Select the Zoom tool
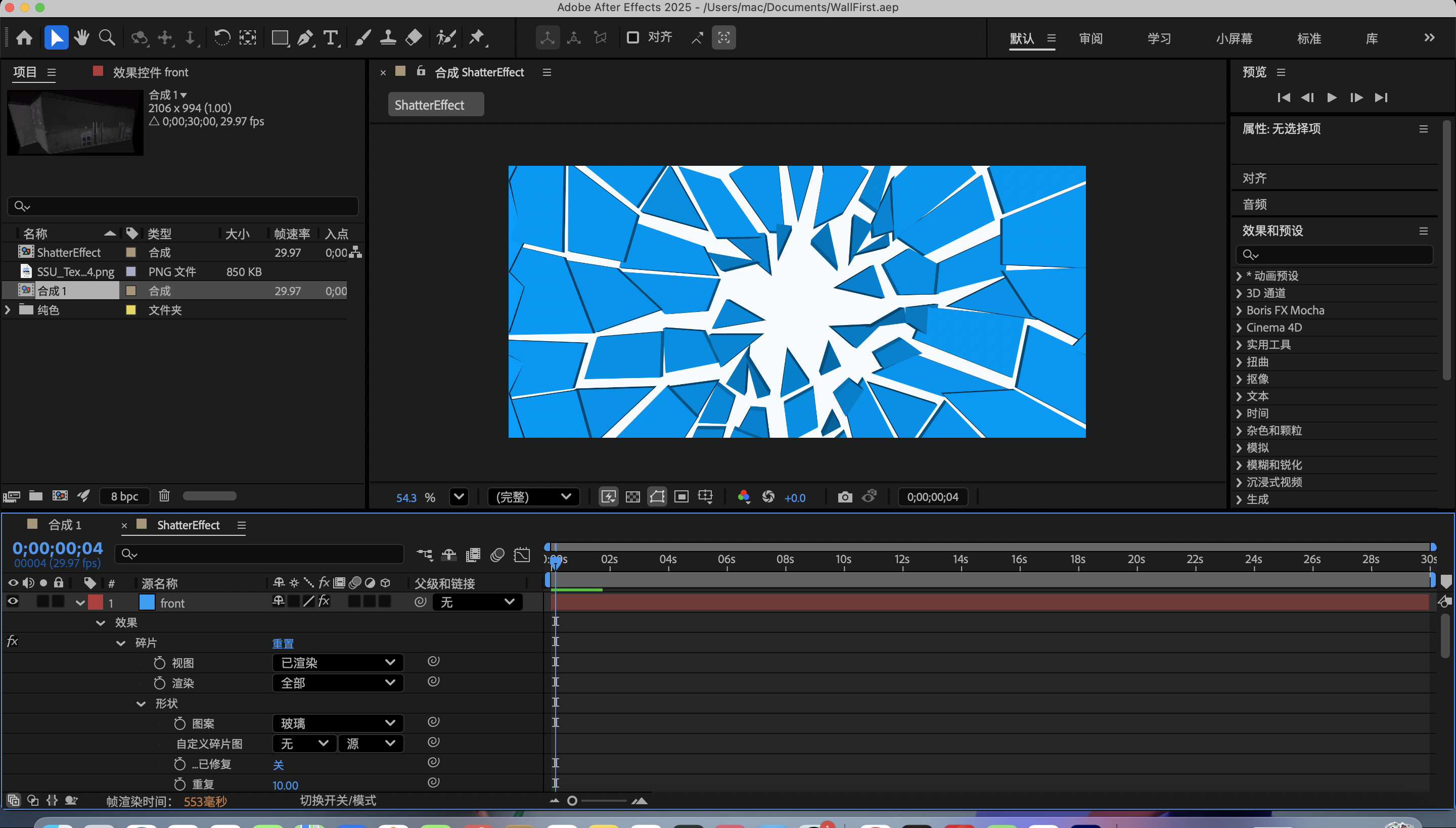 pyautogui.click(x=107, y=37)
